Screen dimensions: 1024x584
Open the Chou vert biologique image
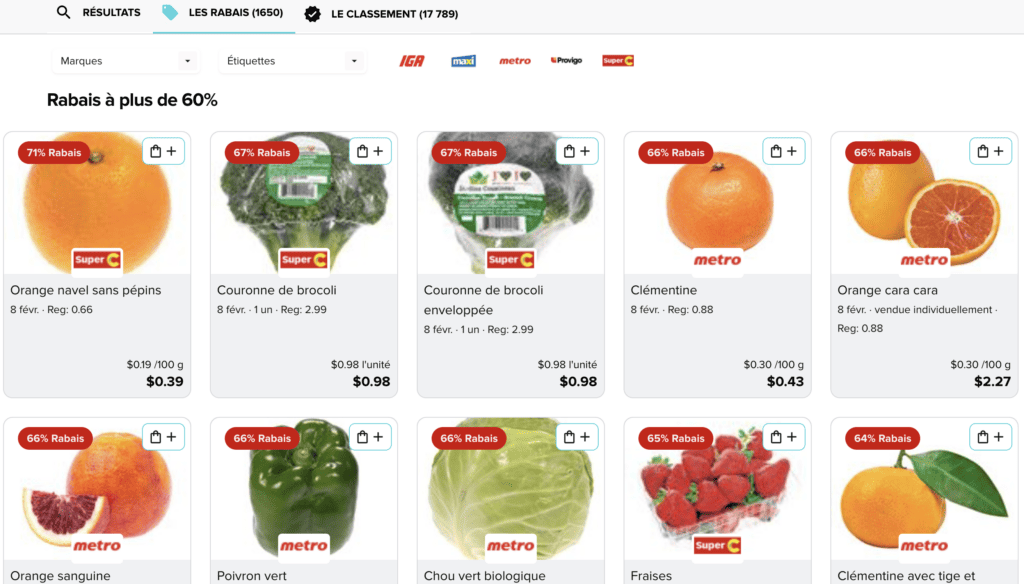coord(511,489)
